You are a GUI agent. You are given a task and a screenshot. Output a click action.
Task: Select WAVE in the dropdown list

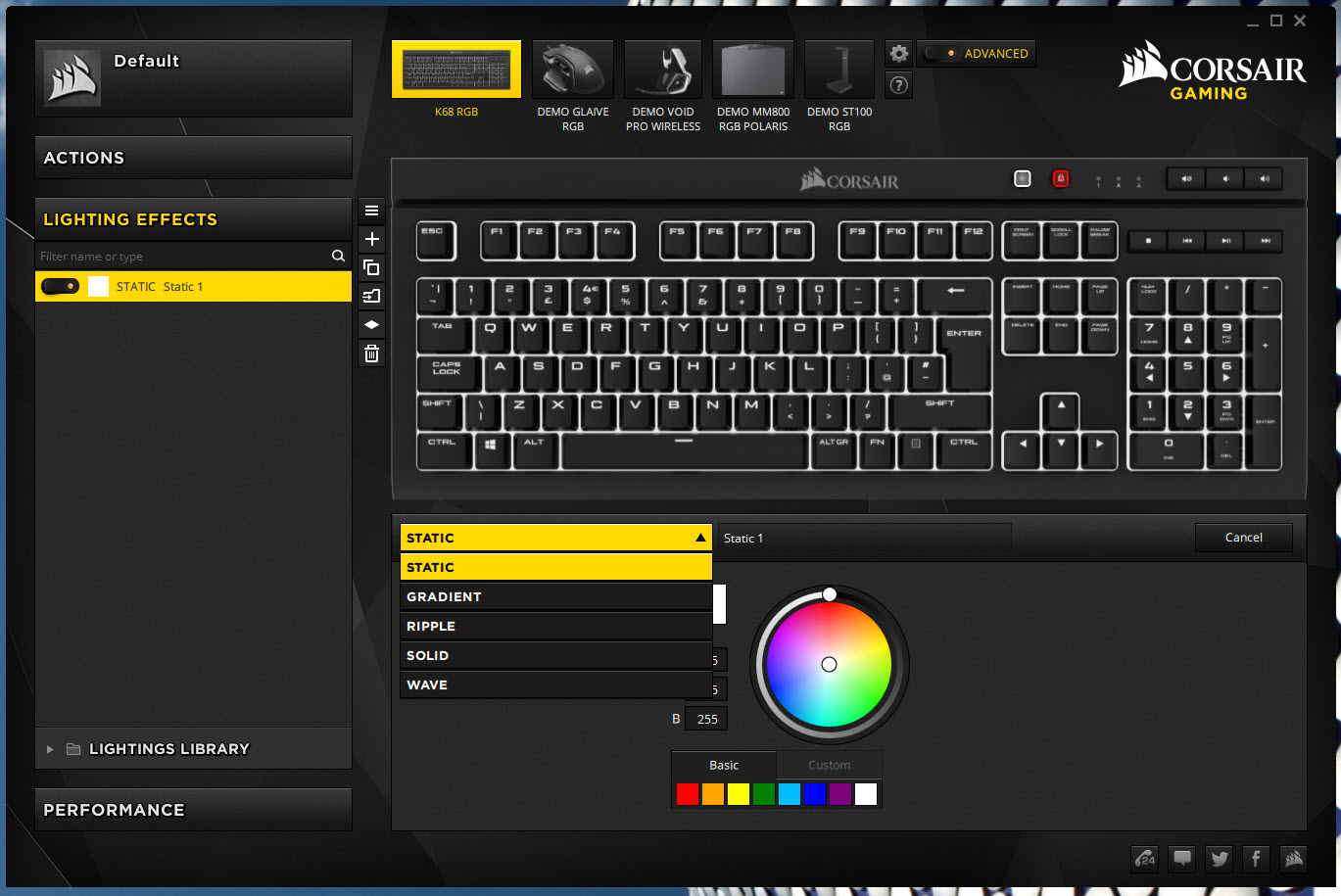tap(555, 684)
